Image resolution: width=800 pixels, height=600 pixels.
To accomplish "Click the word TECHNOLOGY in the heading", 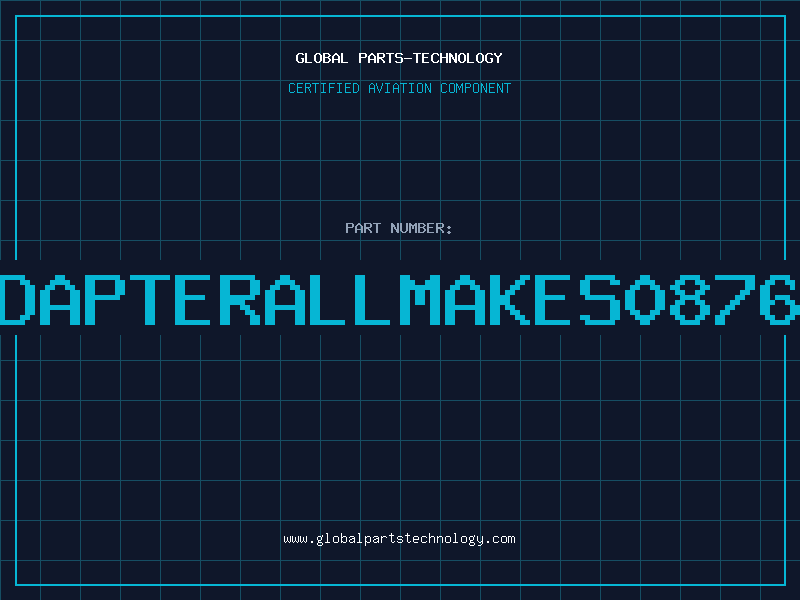I will [458, 58].
